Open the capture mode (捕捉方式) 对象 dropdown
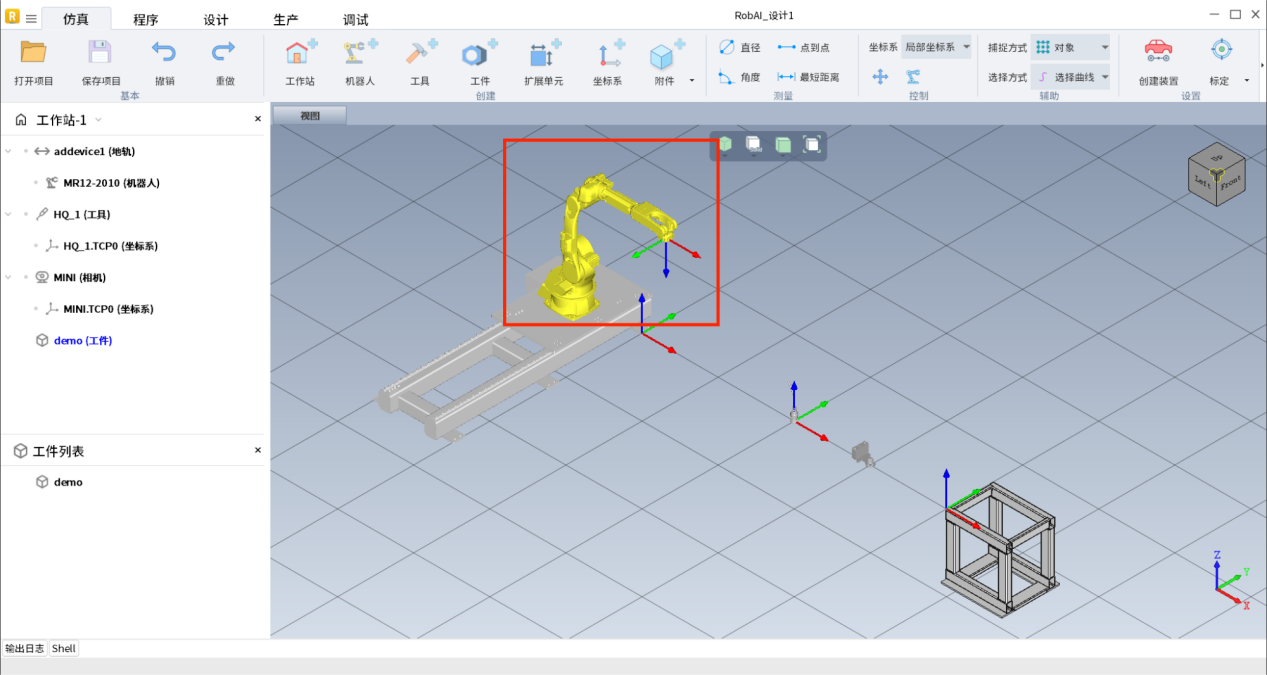1267x675 pixels. 1070,47
